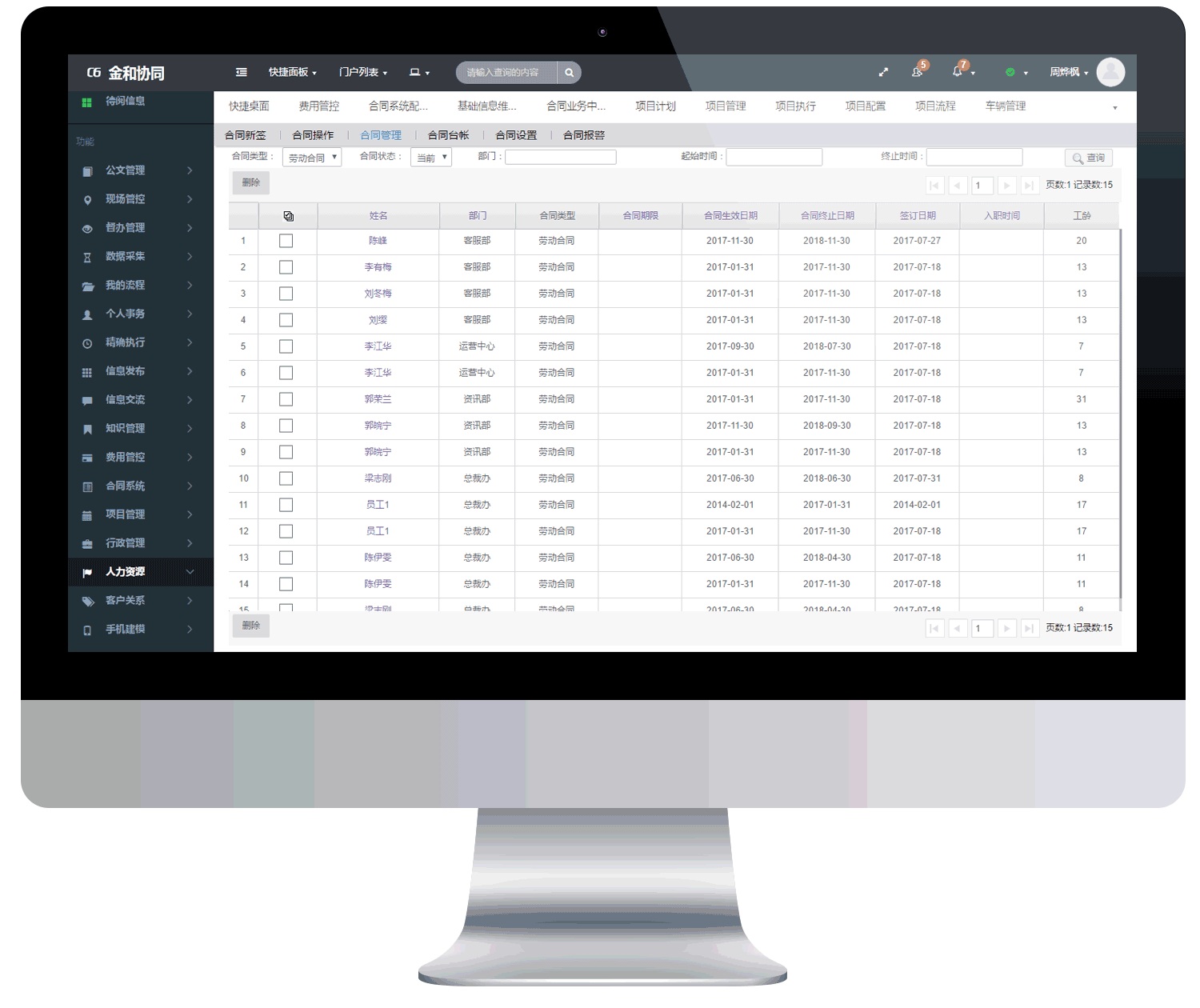Toggle the hamburger menu icon in top bar
The image size is (1200, 1008).
[x=241, y=72]
